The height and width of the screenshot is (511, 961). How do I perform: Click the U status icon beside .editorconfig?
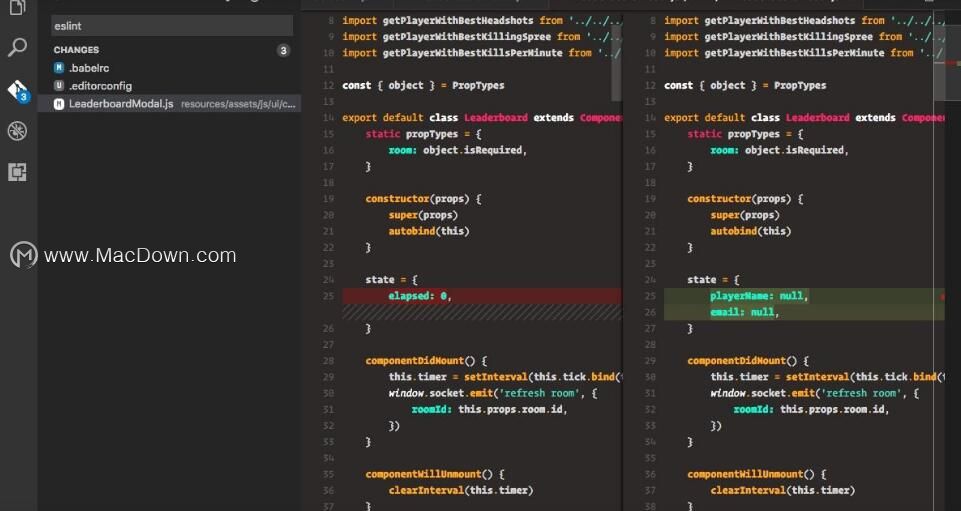(59, 86)
